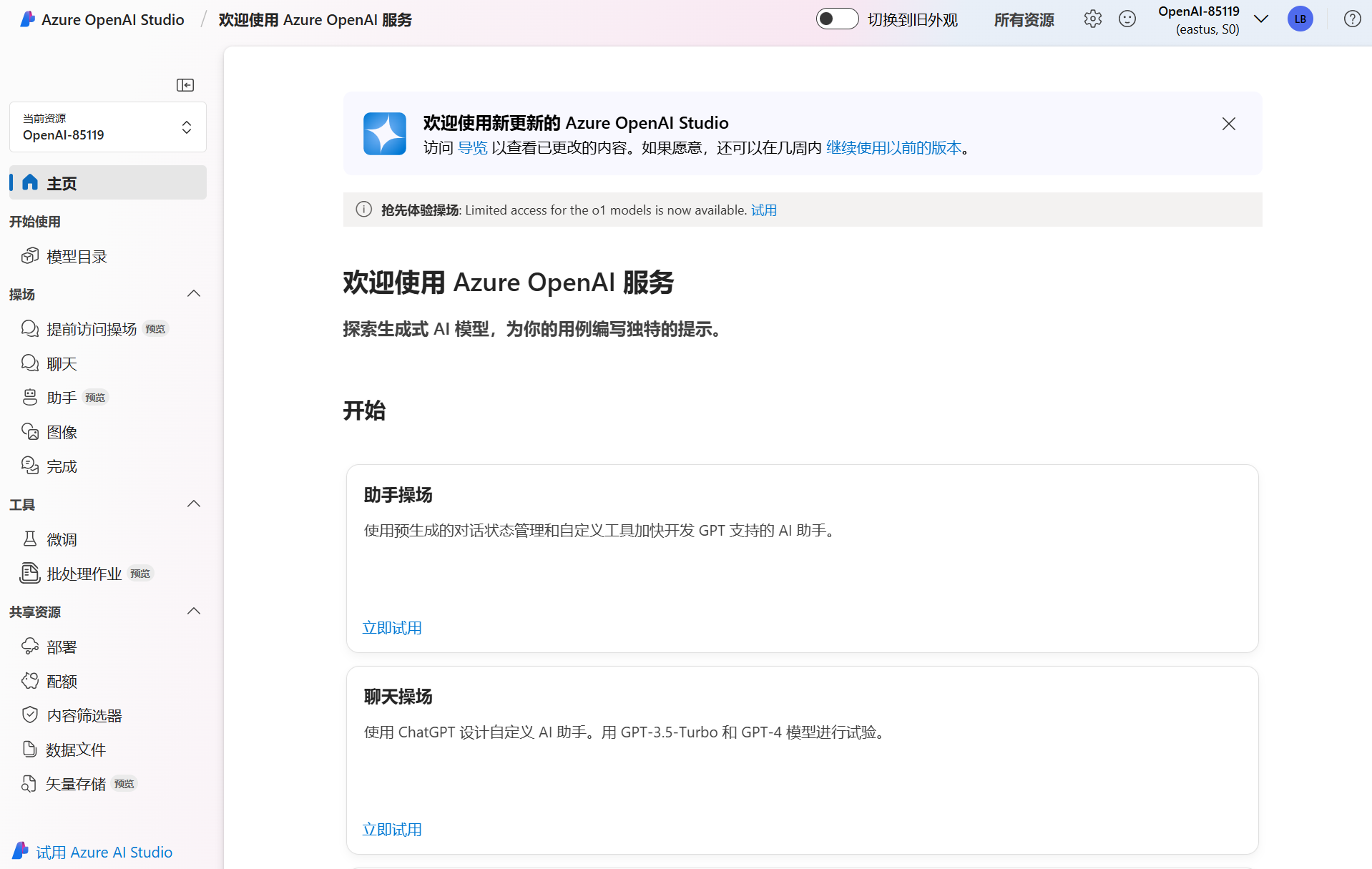
Task: Click the vector store icon beside 矢量存储
Action: click(x=30, y=783)
